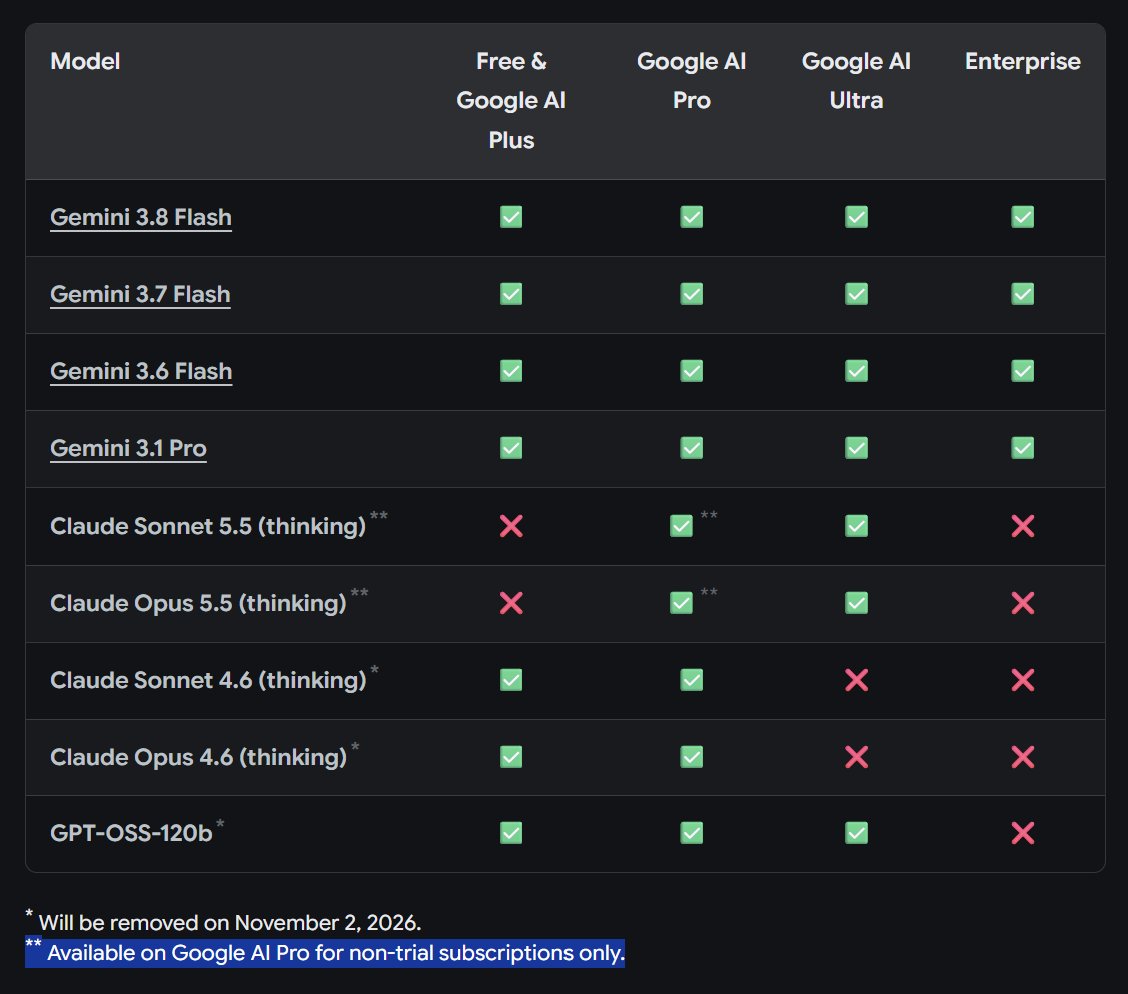This screenshot has height=994, width=1128.
Task: Open the Gemini 3.8 Flash link
Action: click(x=141, y=217)
